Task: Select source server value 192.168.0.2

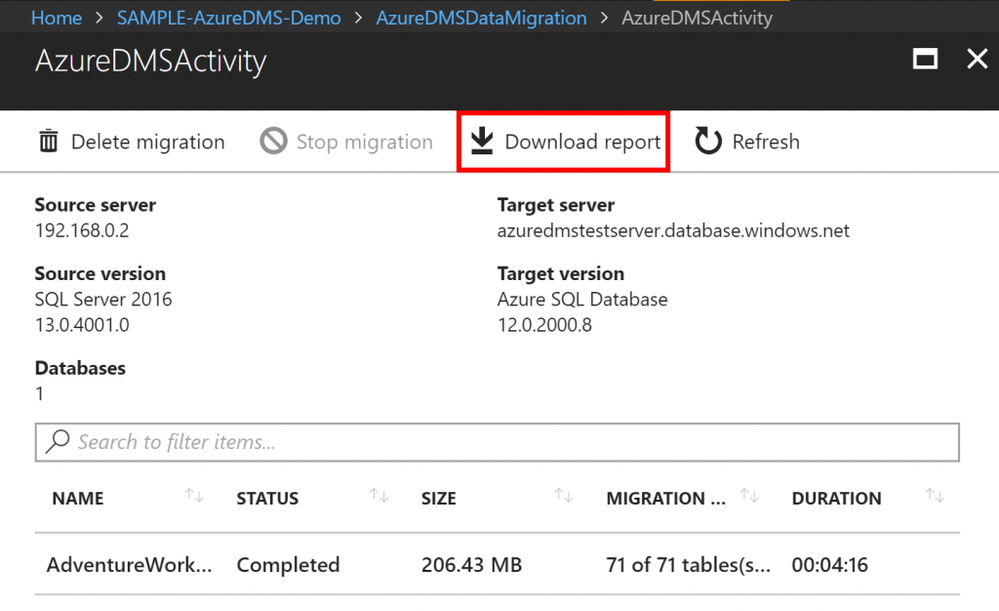Action: coord(82,230)
